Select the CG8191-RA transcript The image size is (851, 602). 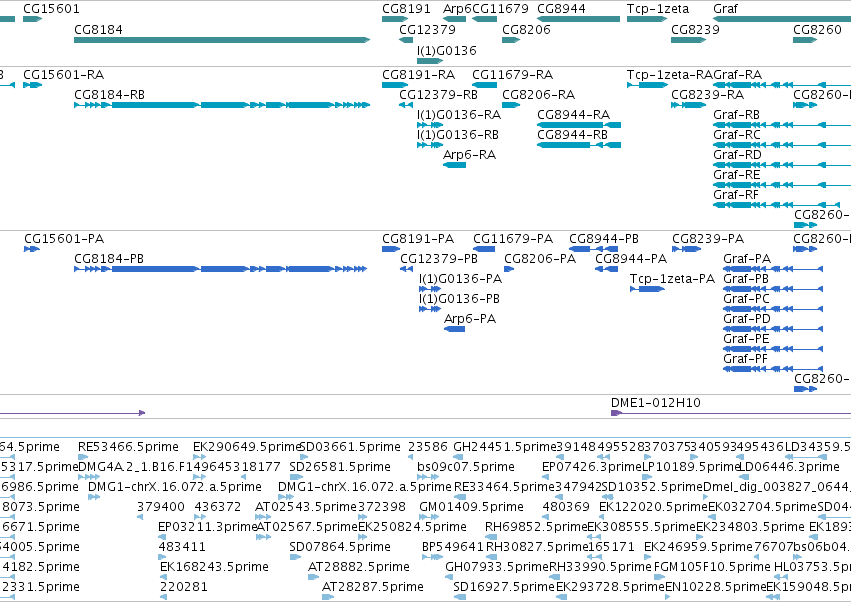click(395, 85)
